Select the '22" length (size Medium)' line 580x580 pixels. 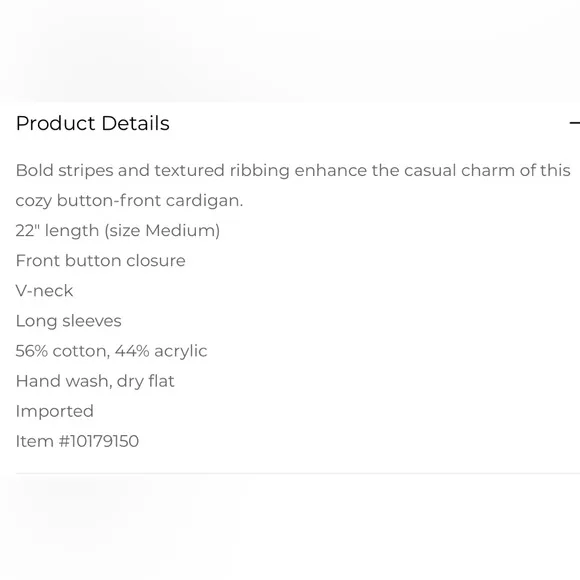click(118, 231)
